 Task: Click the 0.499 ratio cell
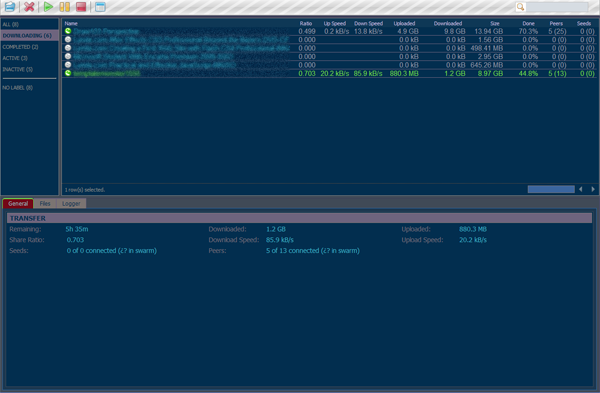coord(307,31)
